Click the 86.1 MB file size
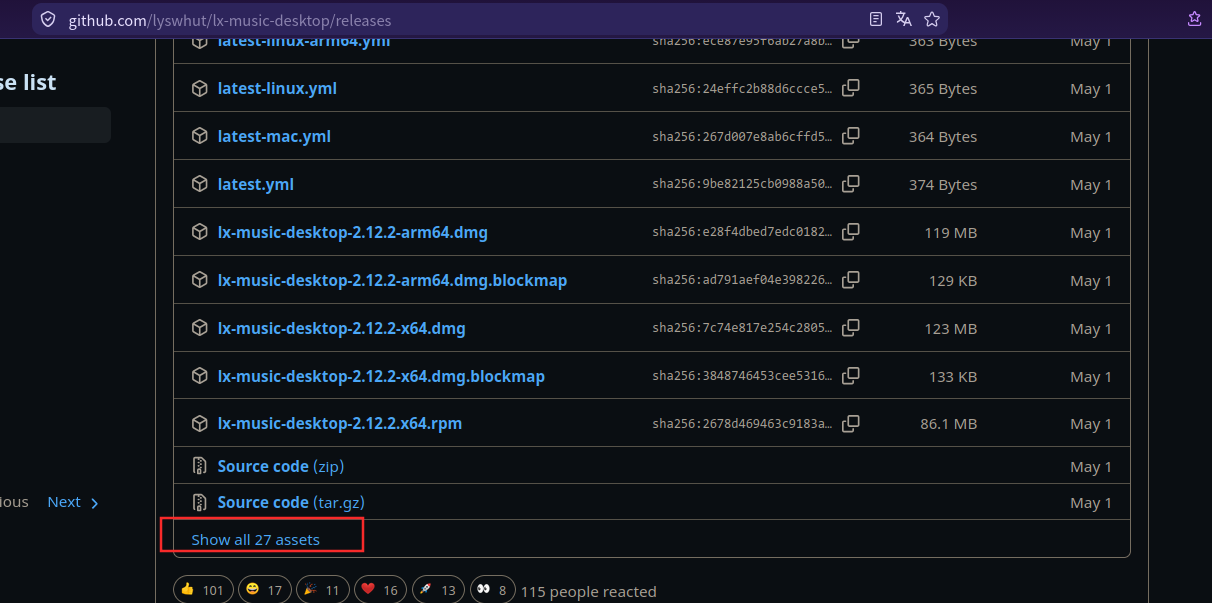Viewport: 1212px width, 603px height. pos(949,424)
